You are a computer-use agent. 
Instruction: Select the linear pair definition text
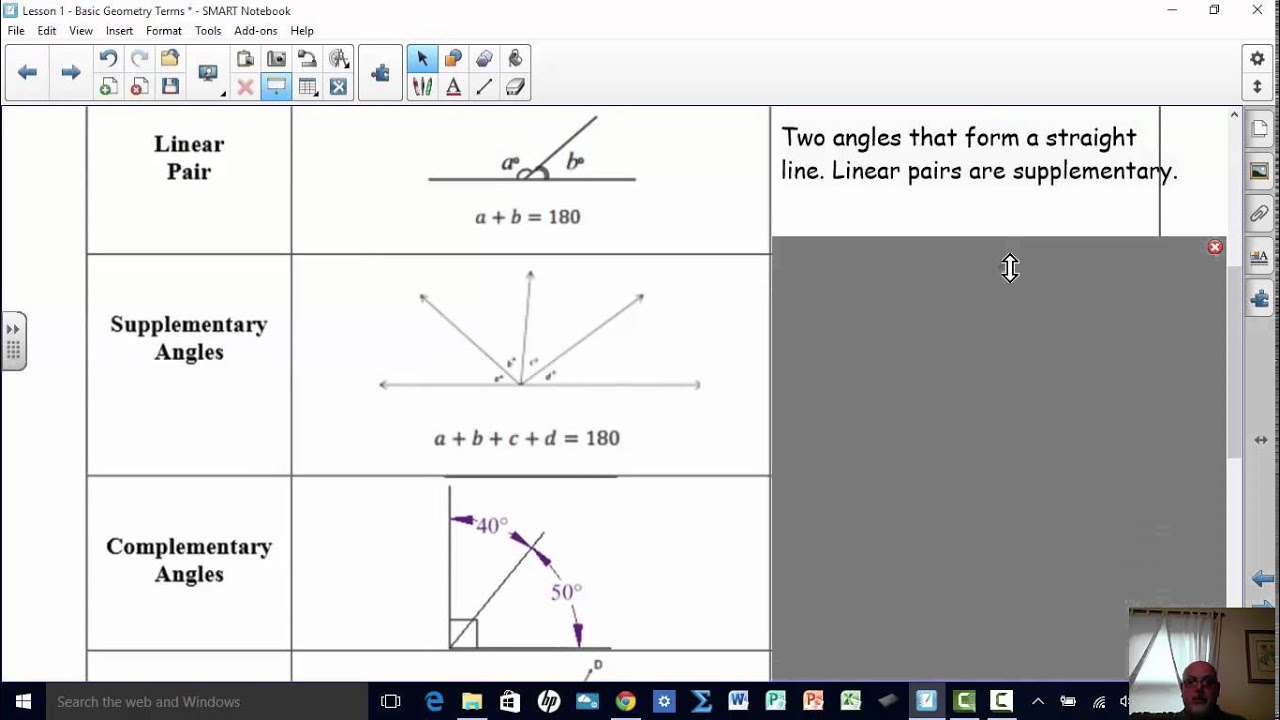(979, 154)
